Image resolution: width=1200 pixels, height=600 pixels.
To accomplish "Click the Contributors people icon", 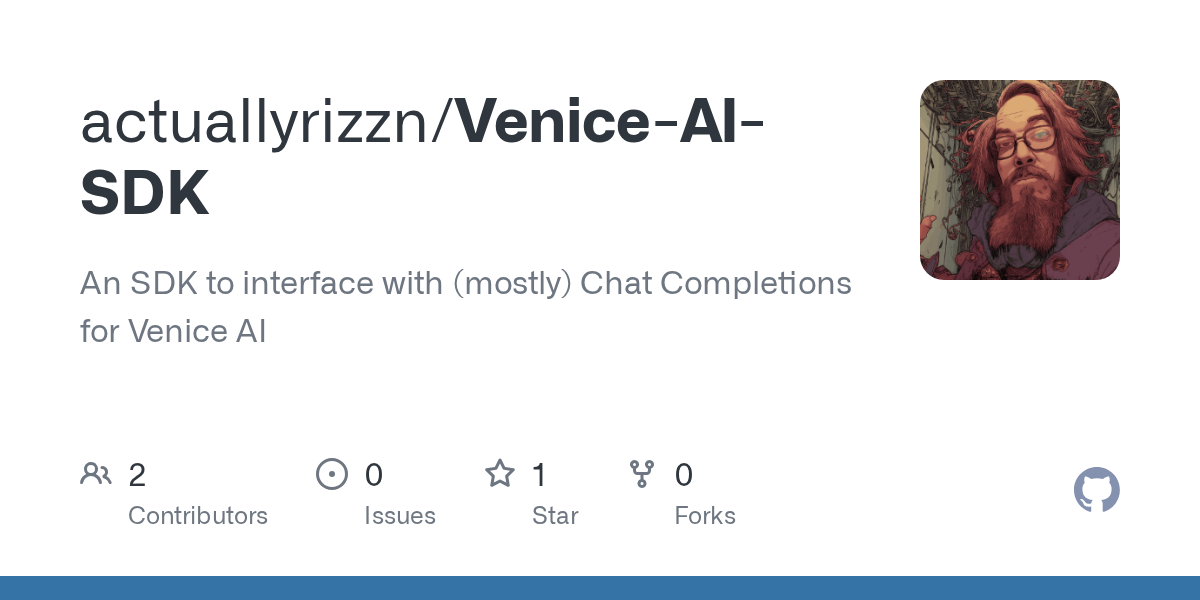I will [96, 474].
